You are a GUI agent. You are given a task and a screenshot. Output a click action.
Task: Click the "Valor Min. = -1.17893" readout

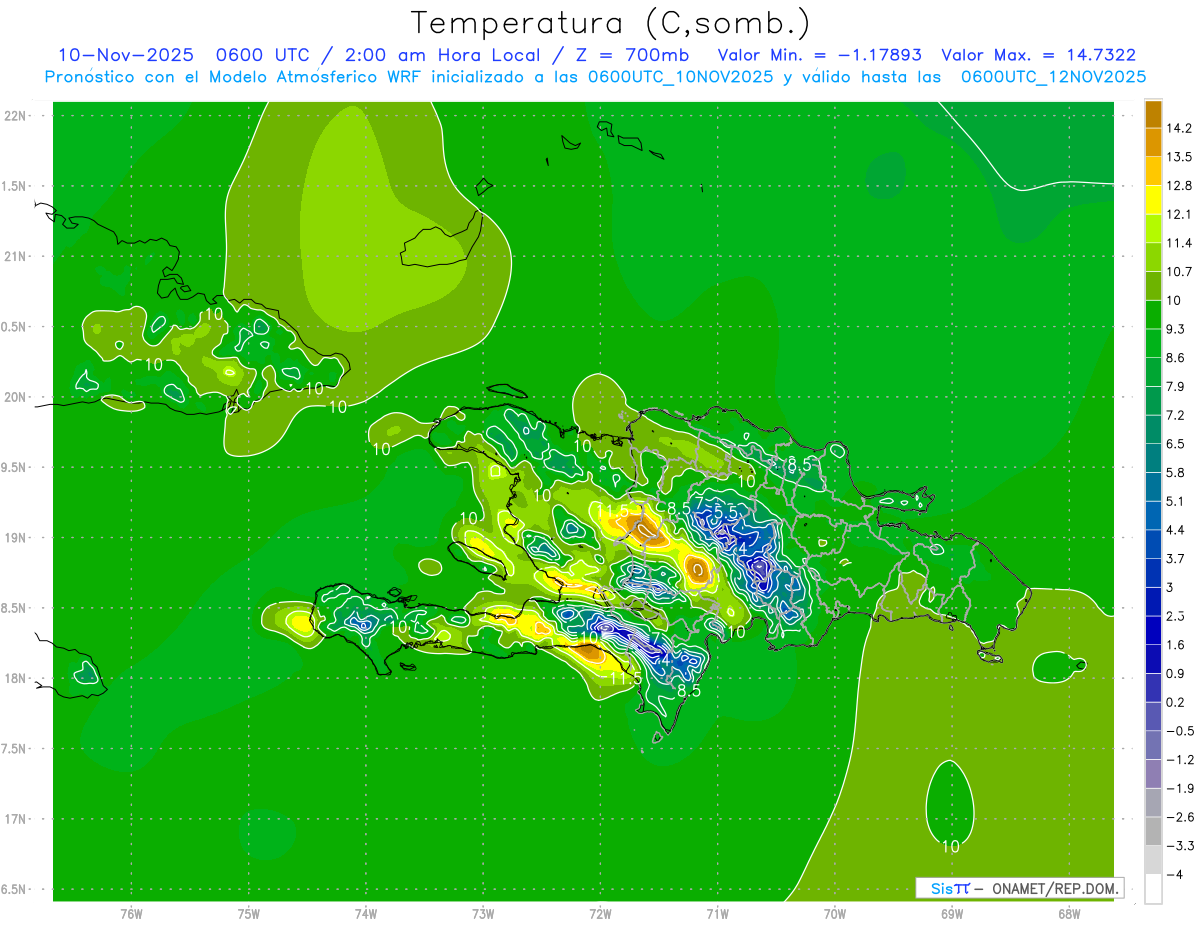coord(820,55)
